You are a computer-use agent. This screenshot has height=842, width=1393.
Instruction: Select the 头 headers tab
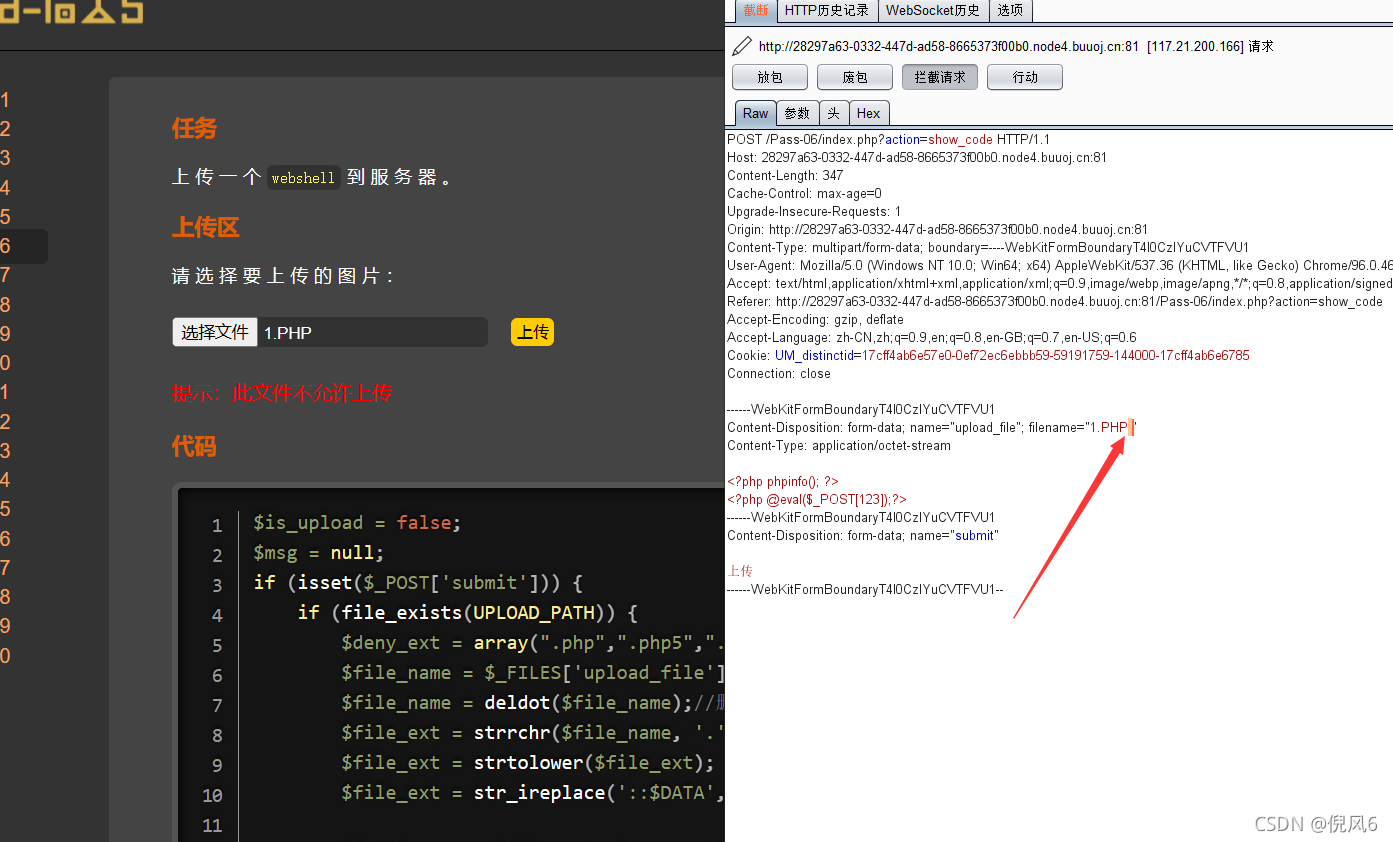point(834,113)
